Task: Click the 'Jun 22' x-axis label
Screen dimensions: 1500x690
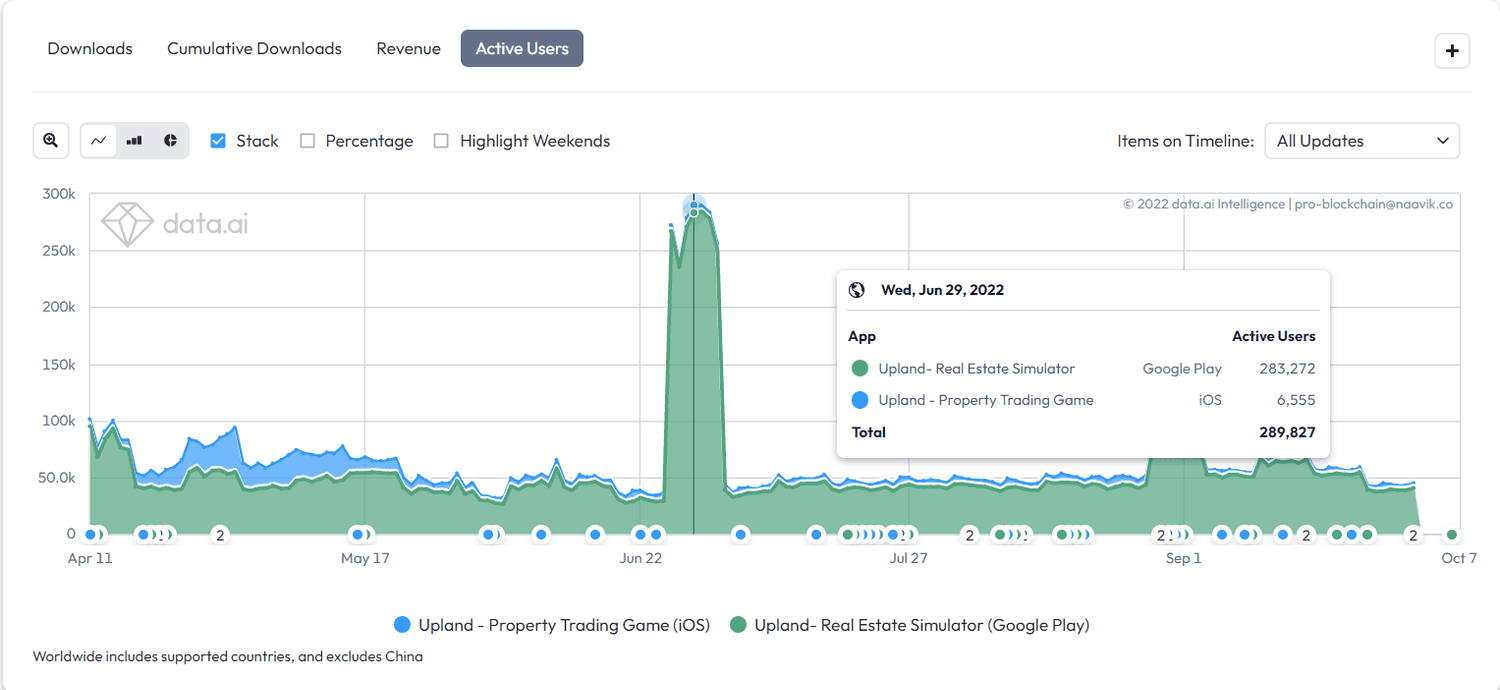Action: [641, 558]
